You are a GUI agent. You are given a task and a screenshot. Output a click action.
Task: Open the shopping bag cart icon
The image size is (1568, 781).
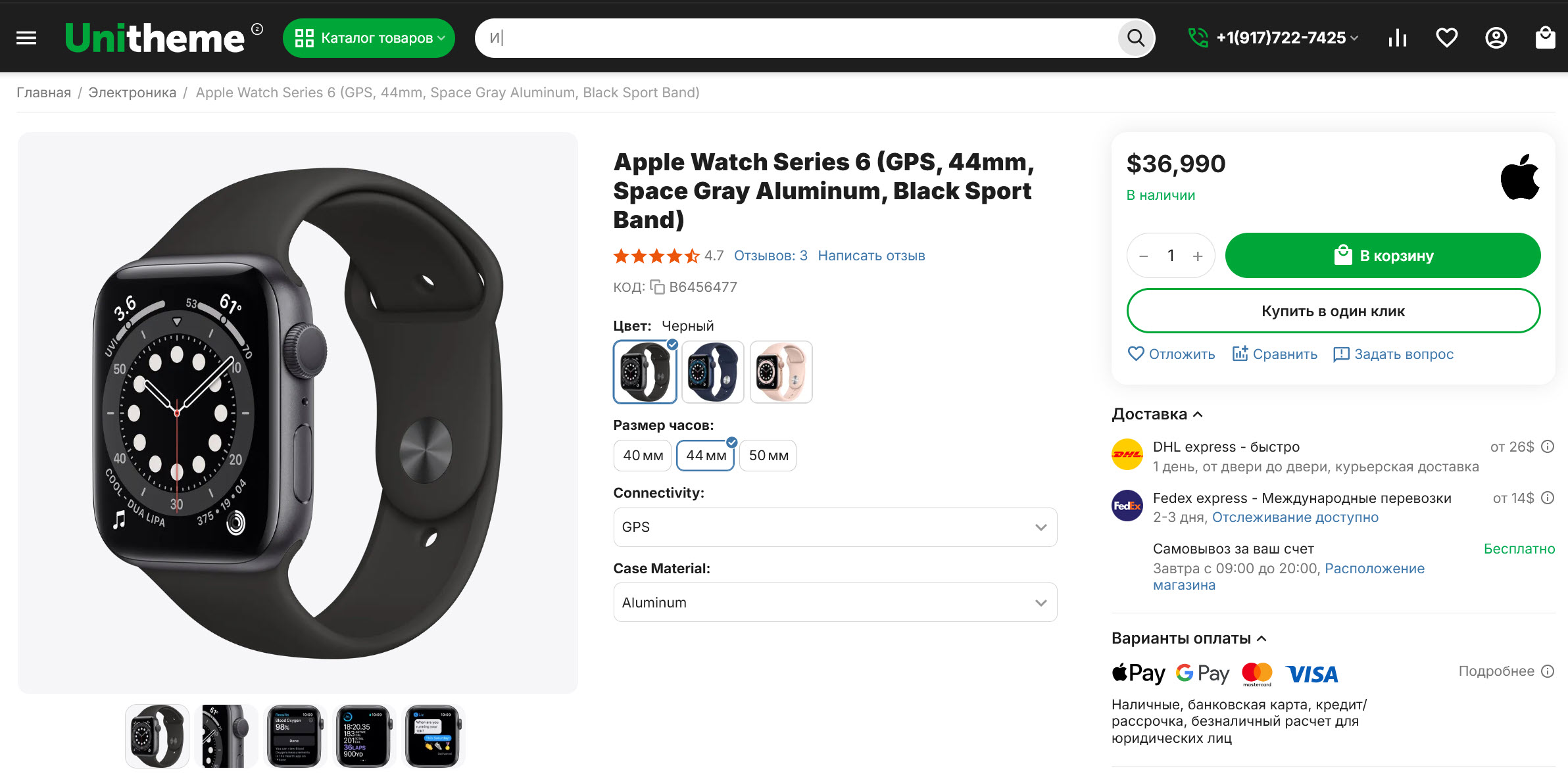(x=1545, y=38)
